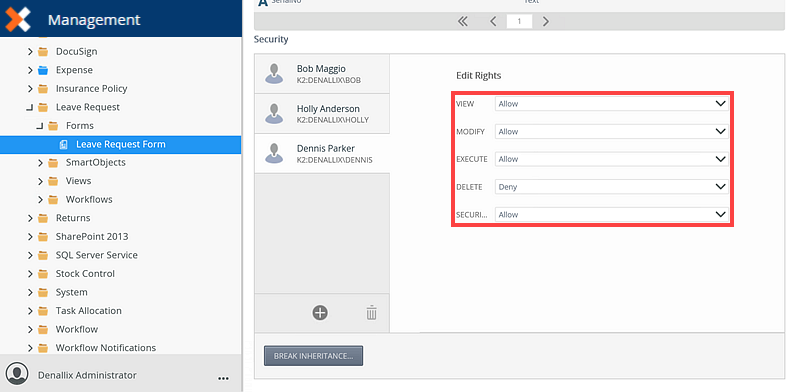This screenshot has width=798, height=392.
Task: Click the SharePoint 2013 label
Action: pos(92,237)
